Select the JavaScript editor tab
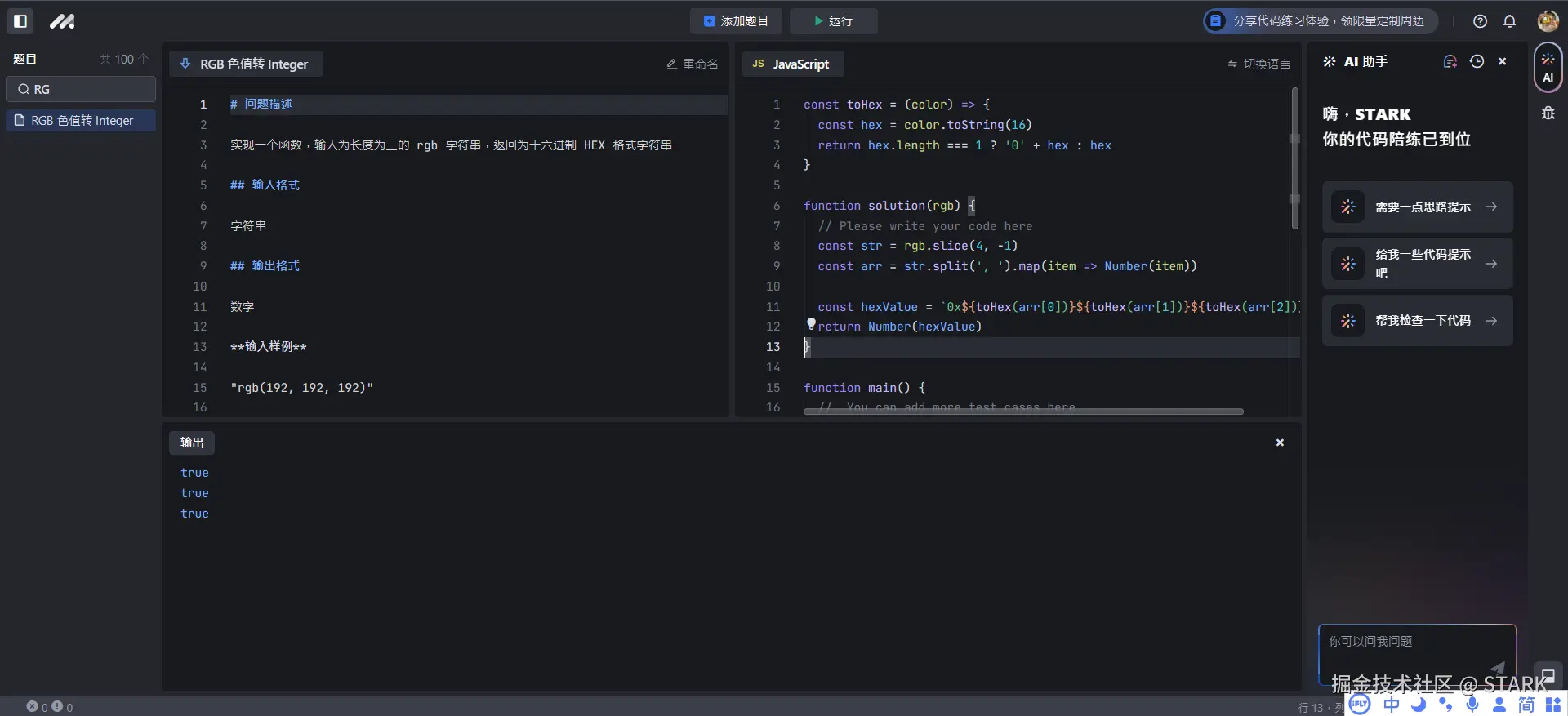The height and width of the screenshot is (716, 1568). (x=791, y=64)
